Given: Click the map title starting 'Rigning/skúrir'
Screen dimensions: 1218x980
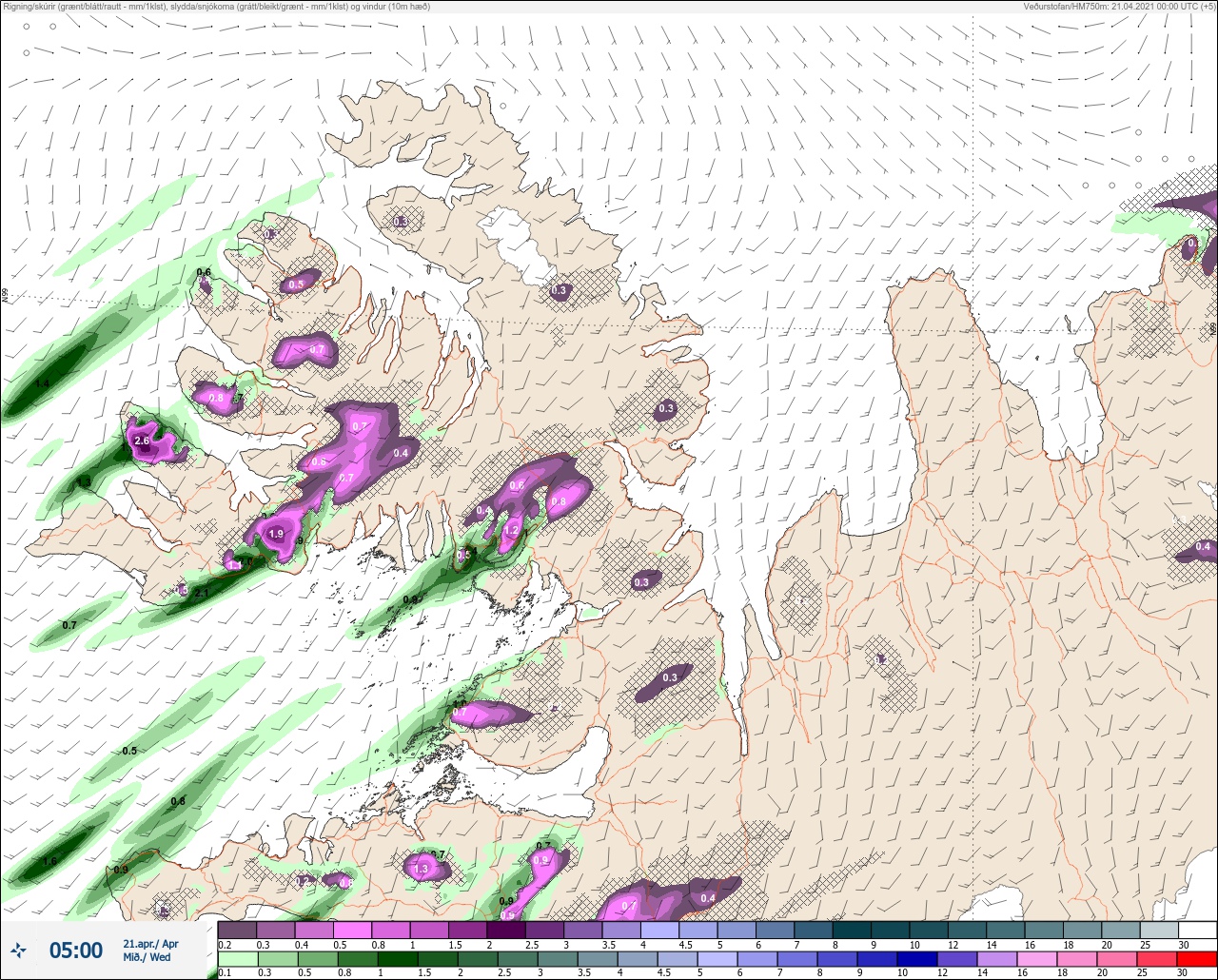Looking at the screenshot, I should [216, 7].
